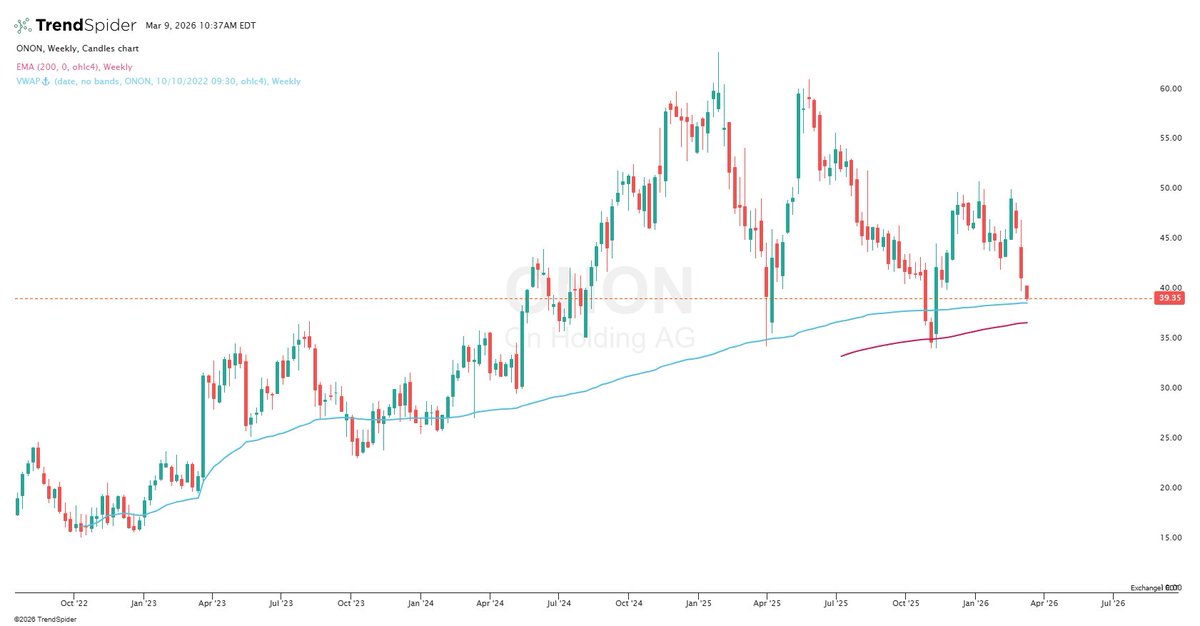The height and width of the screenshot is (626, 1200).
Task: Click the 50.00 price axis label
Action: point(1170,188)
